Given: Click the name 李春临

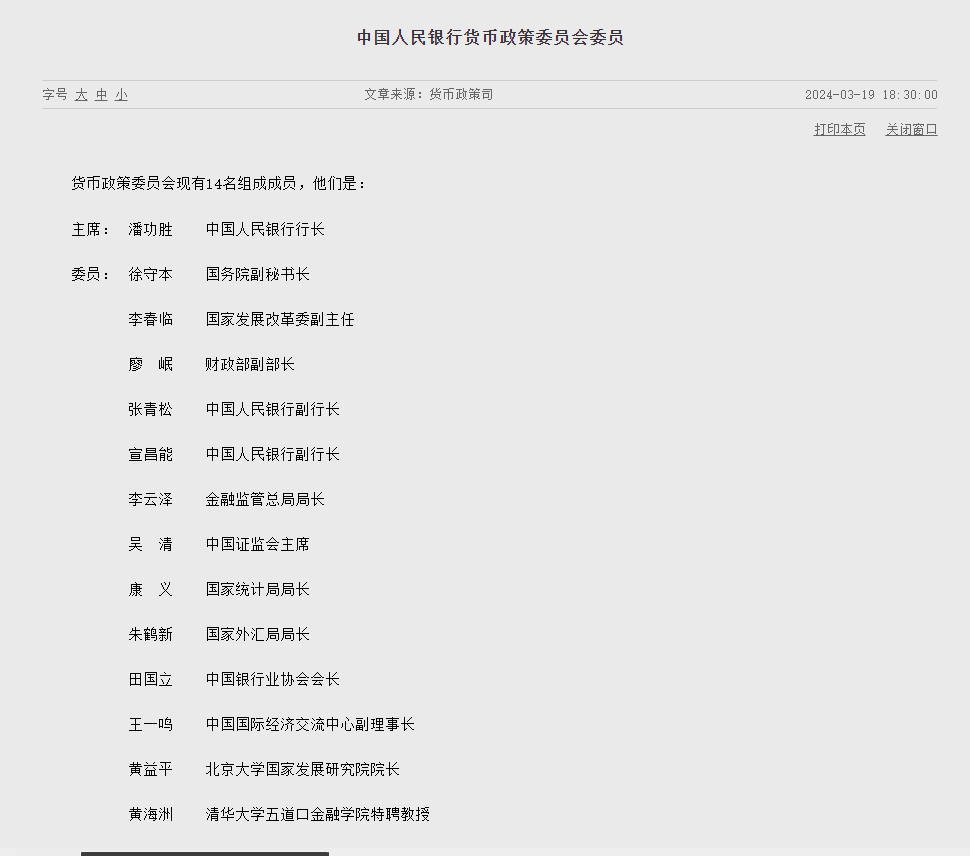Looking at the screenshot, I should (150, 320).
